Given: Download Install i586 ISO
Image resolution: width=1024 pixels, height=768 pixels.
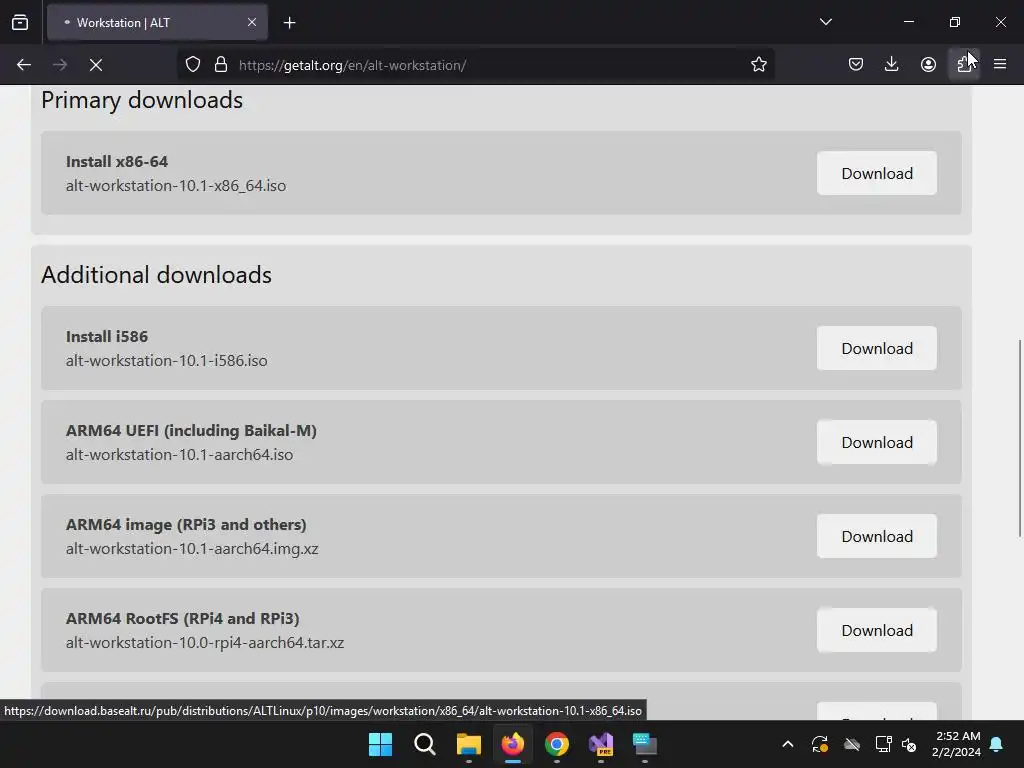Looking at the screenshot, I should [876, 348].
